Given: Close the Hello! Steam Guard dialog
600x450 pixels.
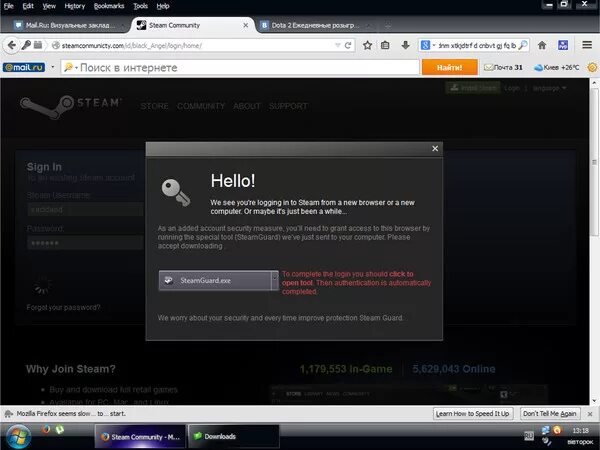Looking at the screenshot, I should point(435,148).
